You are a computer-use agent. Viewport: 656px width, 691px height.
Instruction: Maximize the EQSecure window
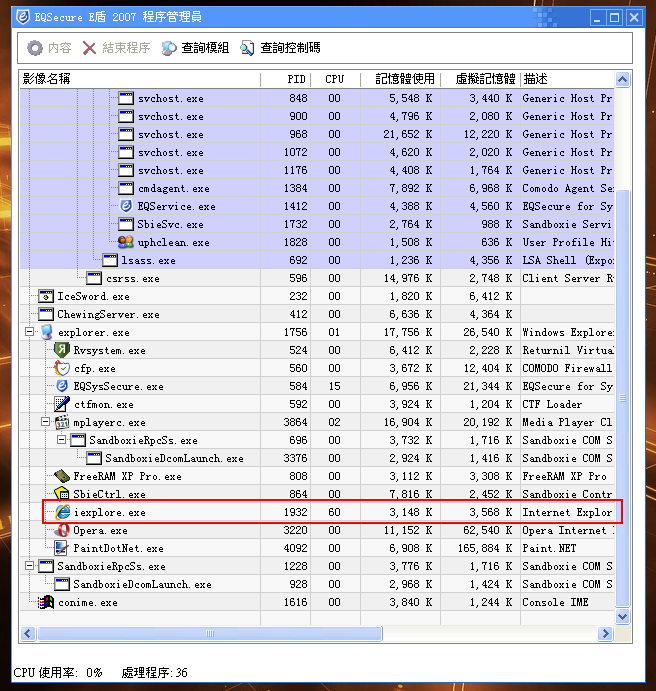[x=615, y=18]
